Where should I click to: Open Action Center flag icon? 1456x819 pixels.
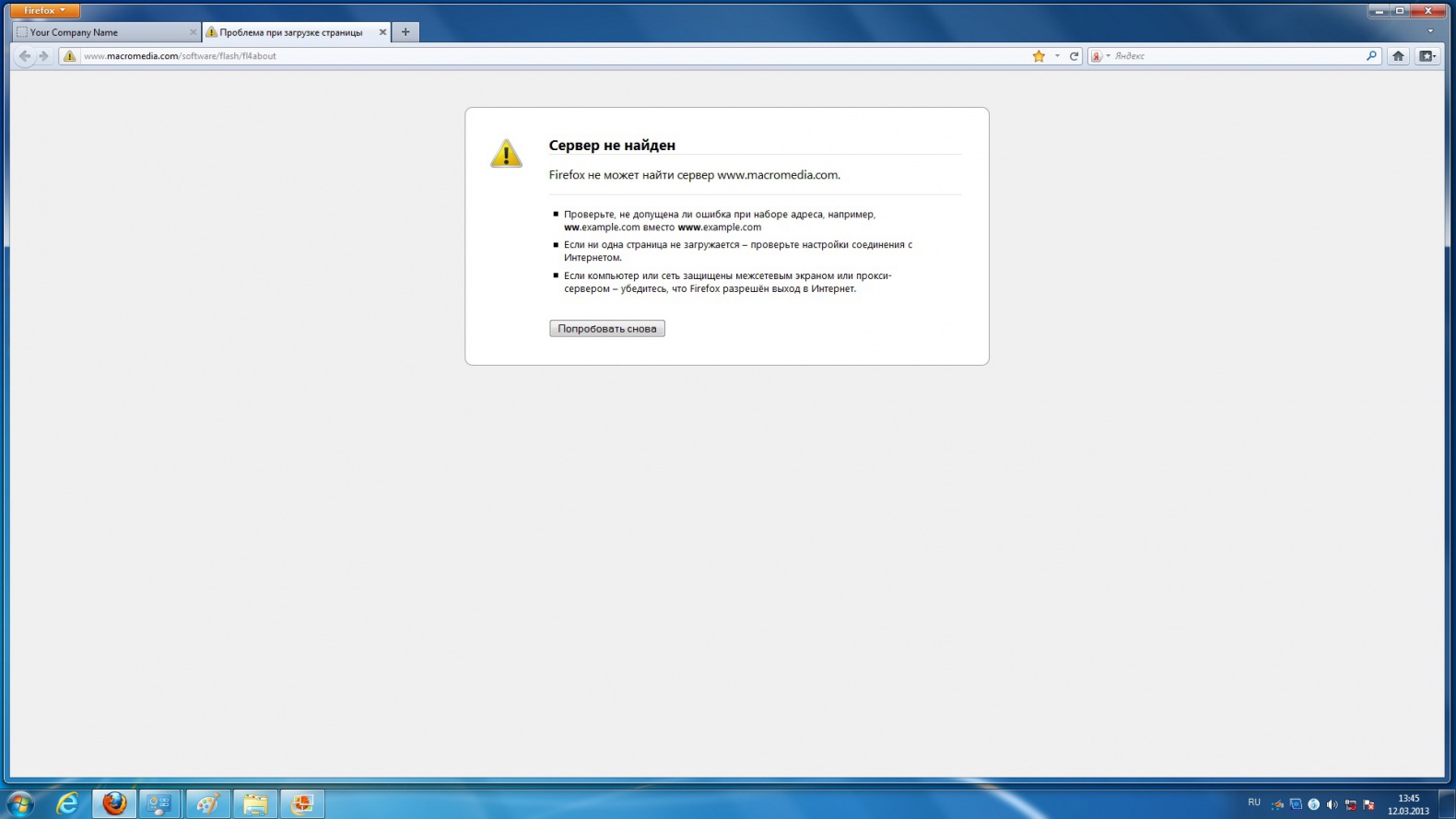(1368, 805)
